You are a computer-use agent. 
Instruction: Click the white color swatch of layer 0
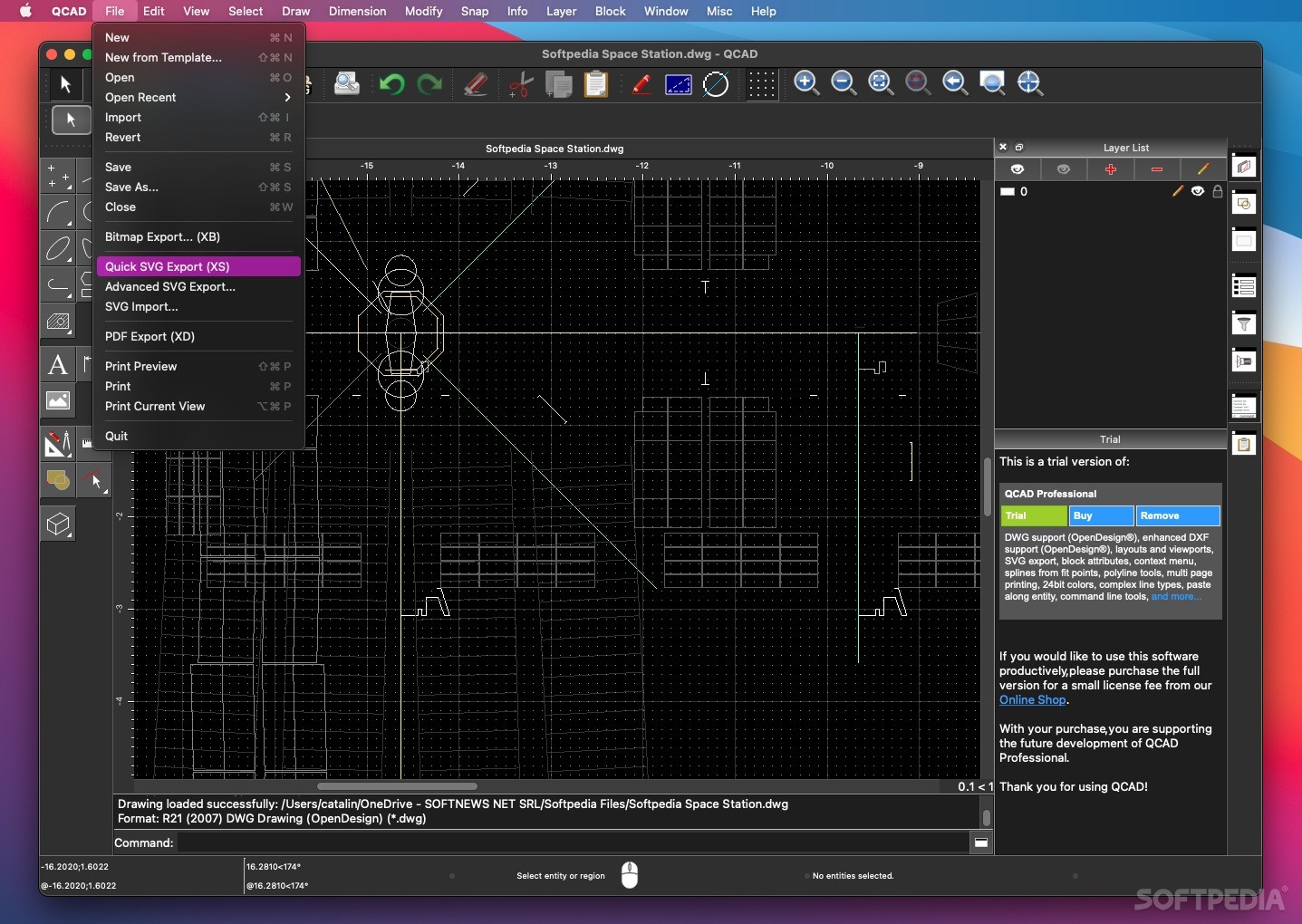point(1008,192)
